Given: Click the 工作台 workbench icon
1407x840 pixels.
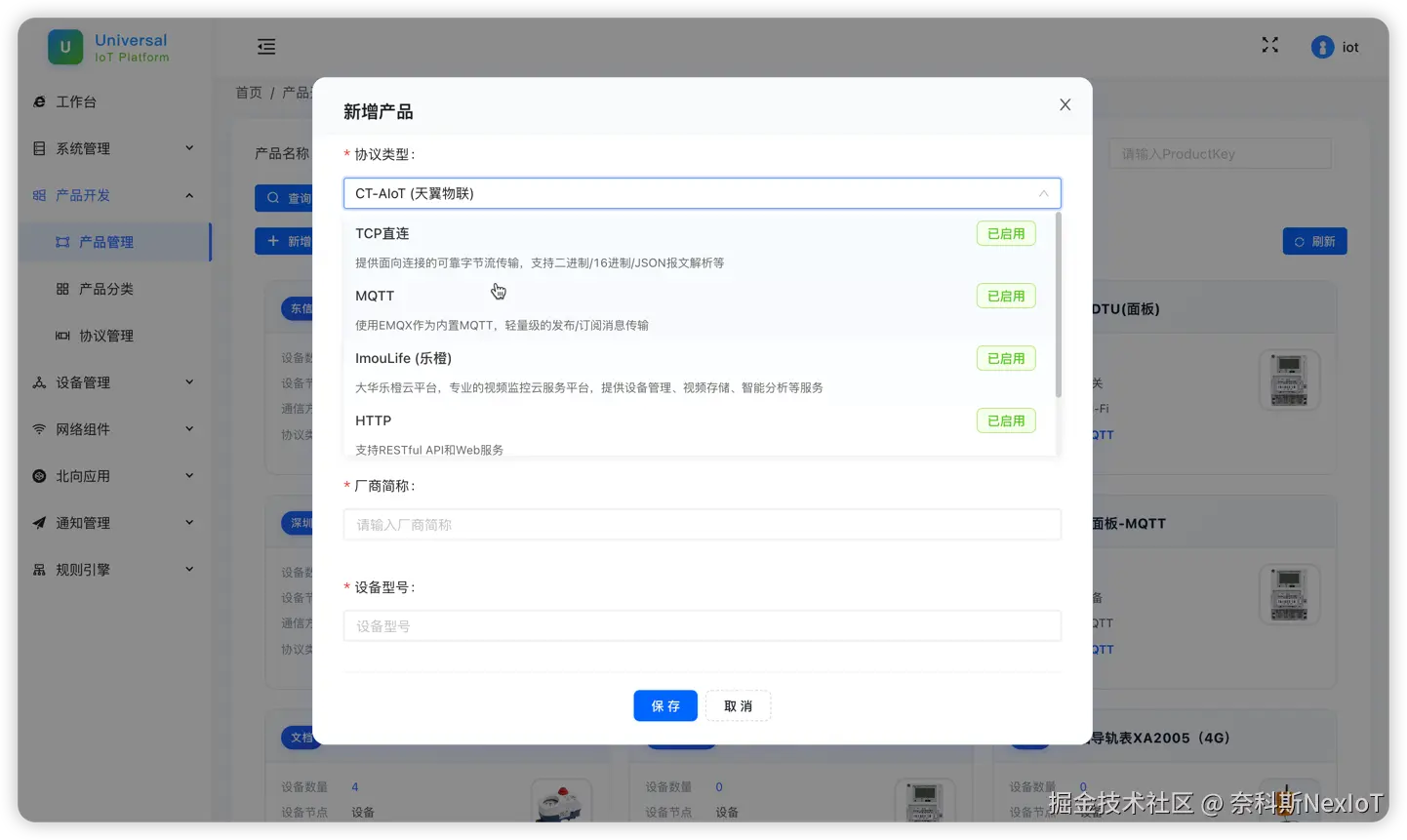Looking at the screenshot, I should pyautogui.click(x=39, y=100).
